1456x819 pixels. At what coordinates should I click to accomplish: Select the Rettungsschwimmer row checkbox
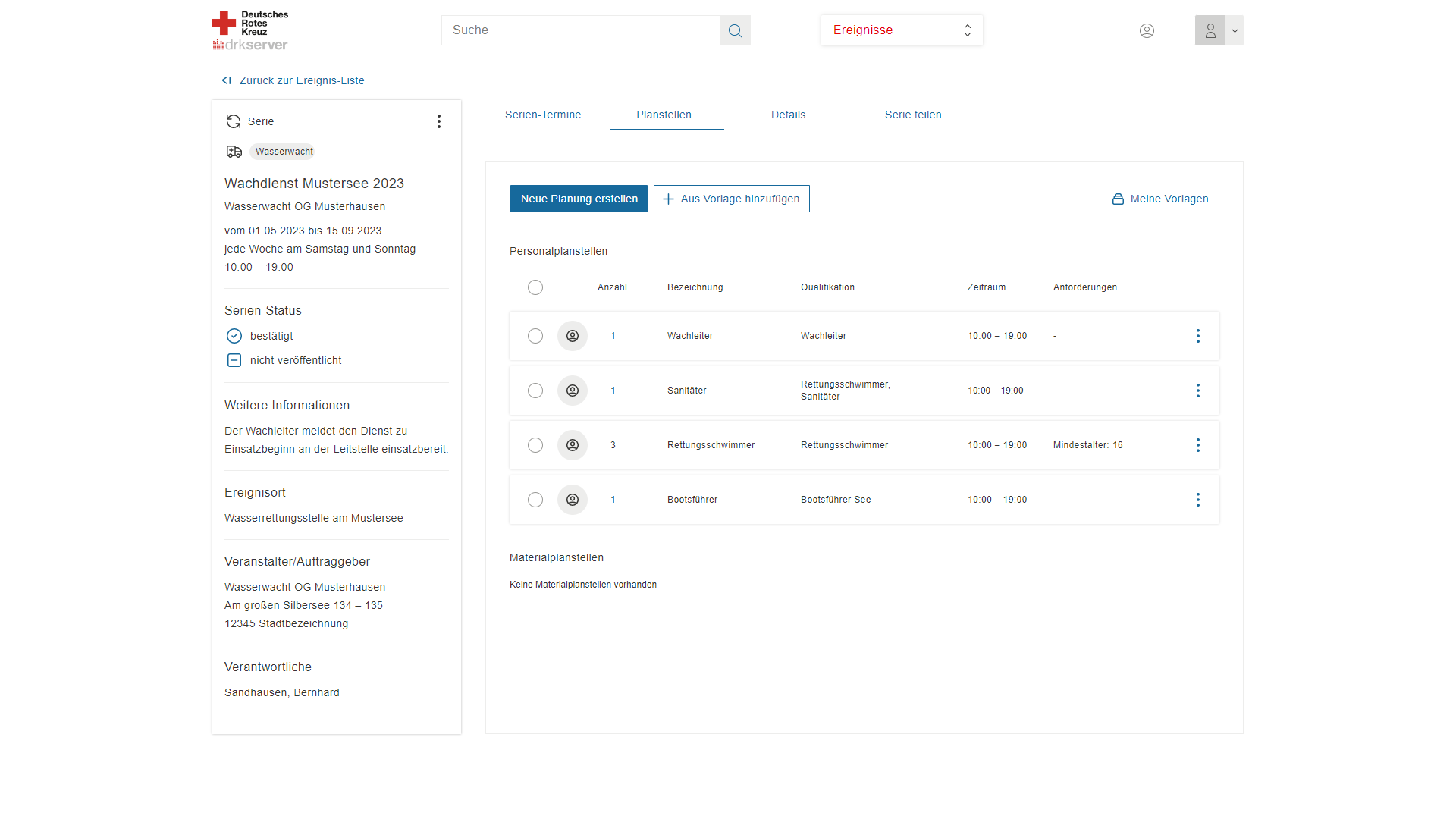[x=535, y=445]
